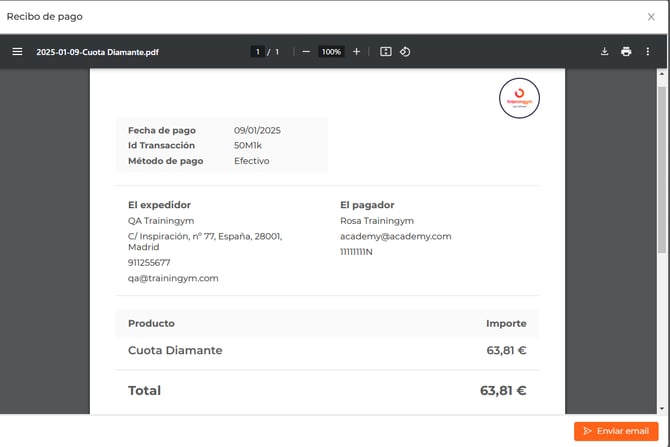Click the fit to page icon
Screen dimensions: 670x447
pos(385,52)
